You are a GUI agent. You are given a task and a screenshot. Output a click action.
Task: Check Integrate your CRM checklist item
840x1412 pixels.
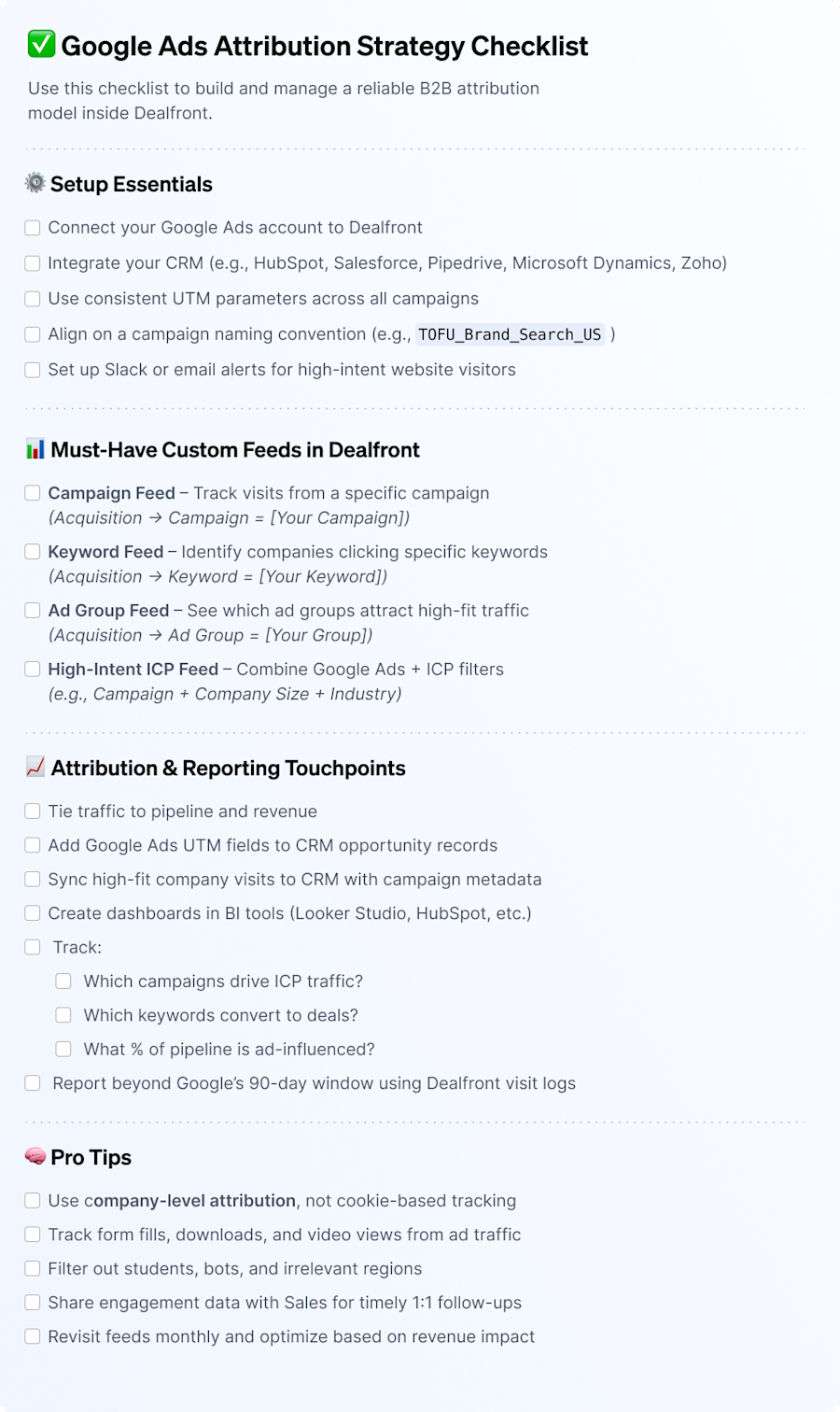pyautogui.click(x=32, y=262)
